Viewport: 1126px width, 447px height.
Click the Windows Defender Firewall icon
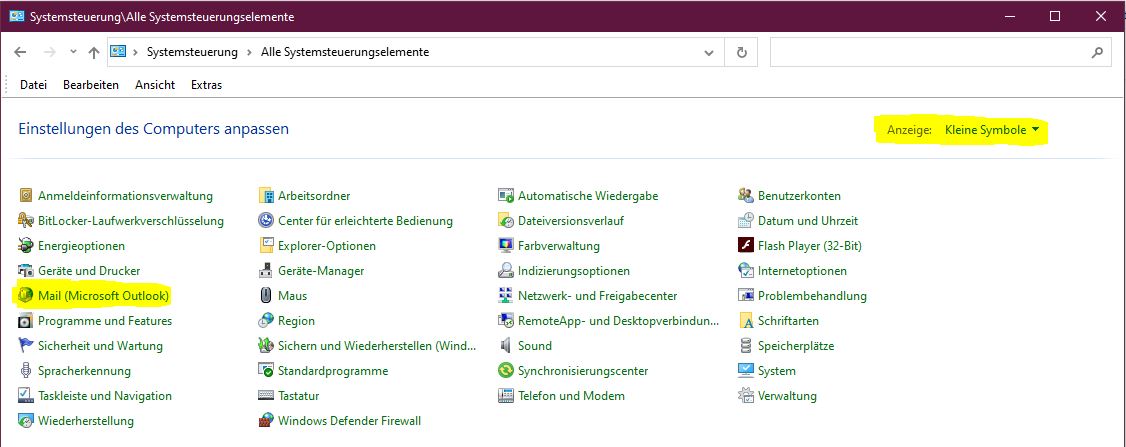tap(266, 421)
